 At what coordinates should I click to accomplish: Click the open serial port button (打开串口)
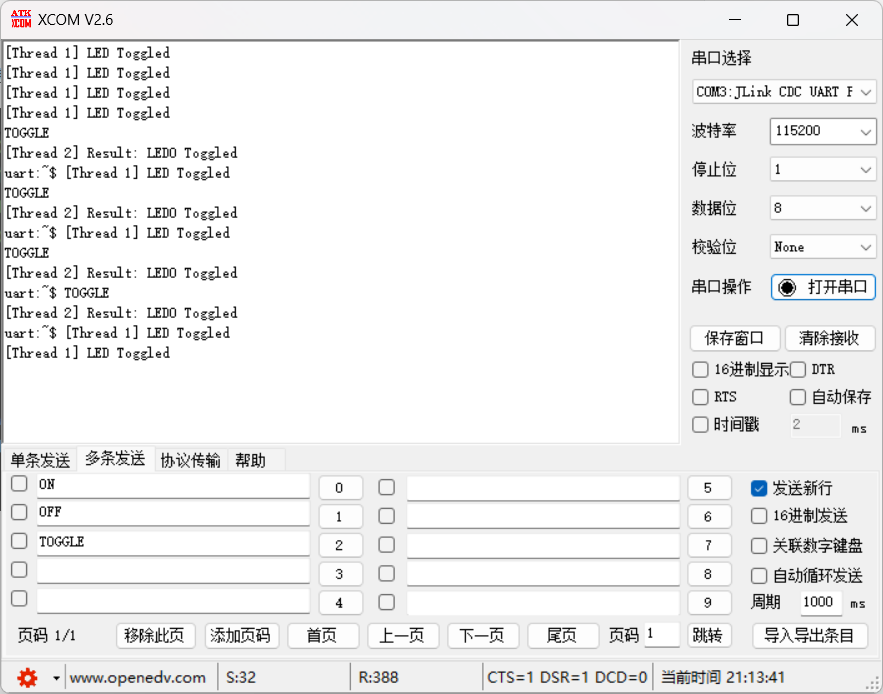[x=823, y=287]
